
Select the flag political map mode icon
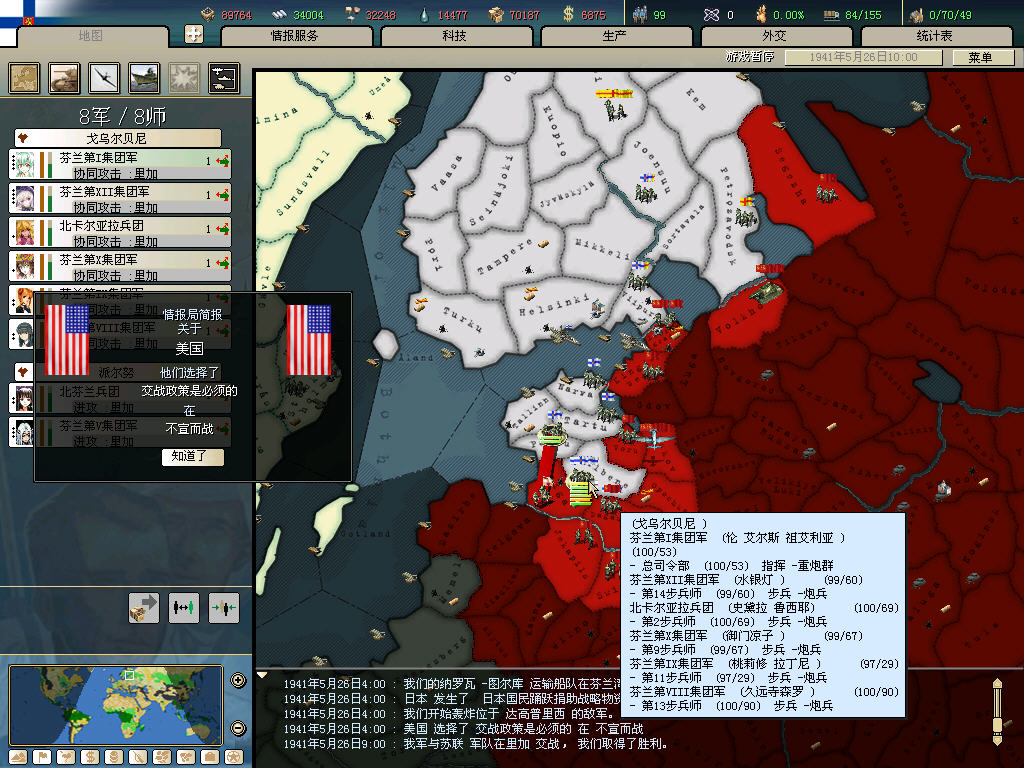pos(42,757)
